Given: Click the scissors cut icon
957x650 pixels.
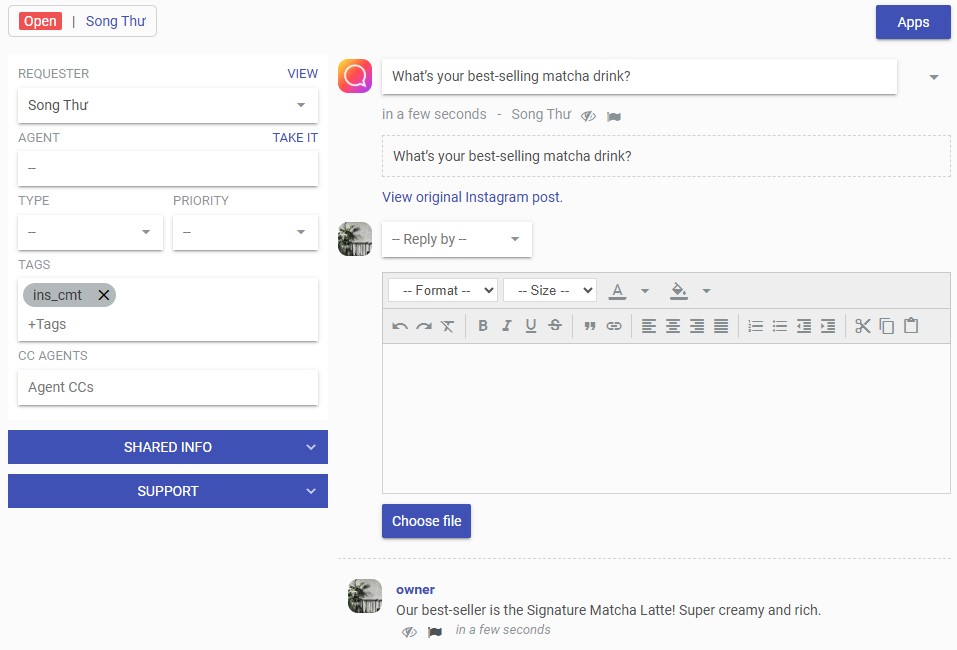Looking at the screenshot, I should coord(863,326).
